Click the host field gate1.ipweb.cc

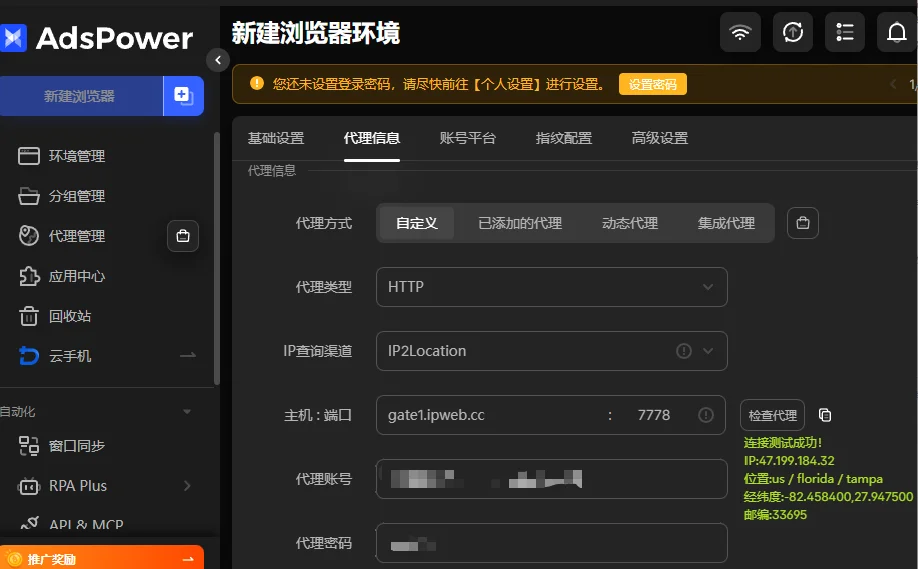tap(492, 415)
